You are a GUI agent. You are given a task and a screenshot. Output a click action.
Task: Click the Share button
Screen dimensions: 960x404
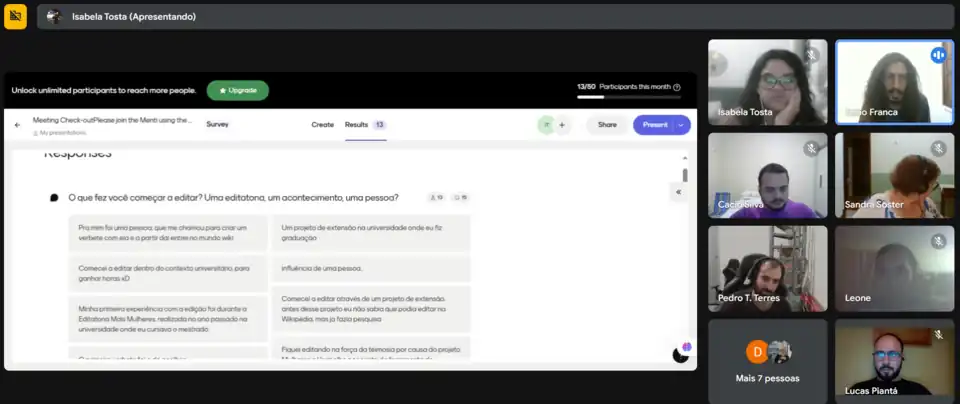(607, 125)
